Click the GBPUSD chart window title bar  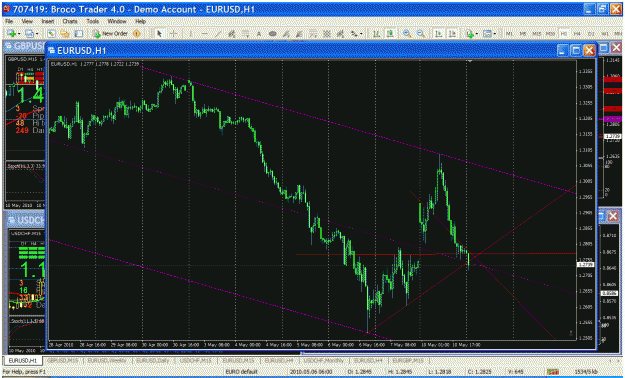pos(24,46)
